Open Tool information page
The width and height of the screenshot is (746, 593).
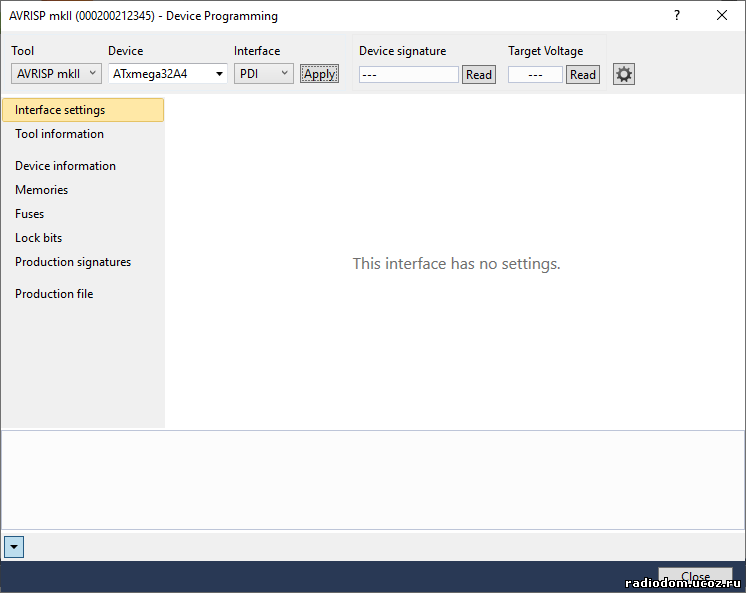[x=83, y=134]
